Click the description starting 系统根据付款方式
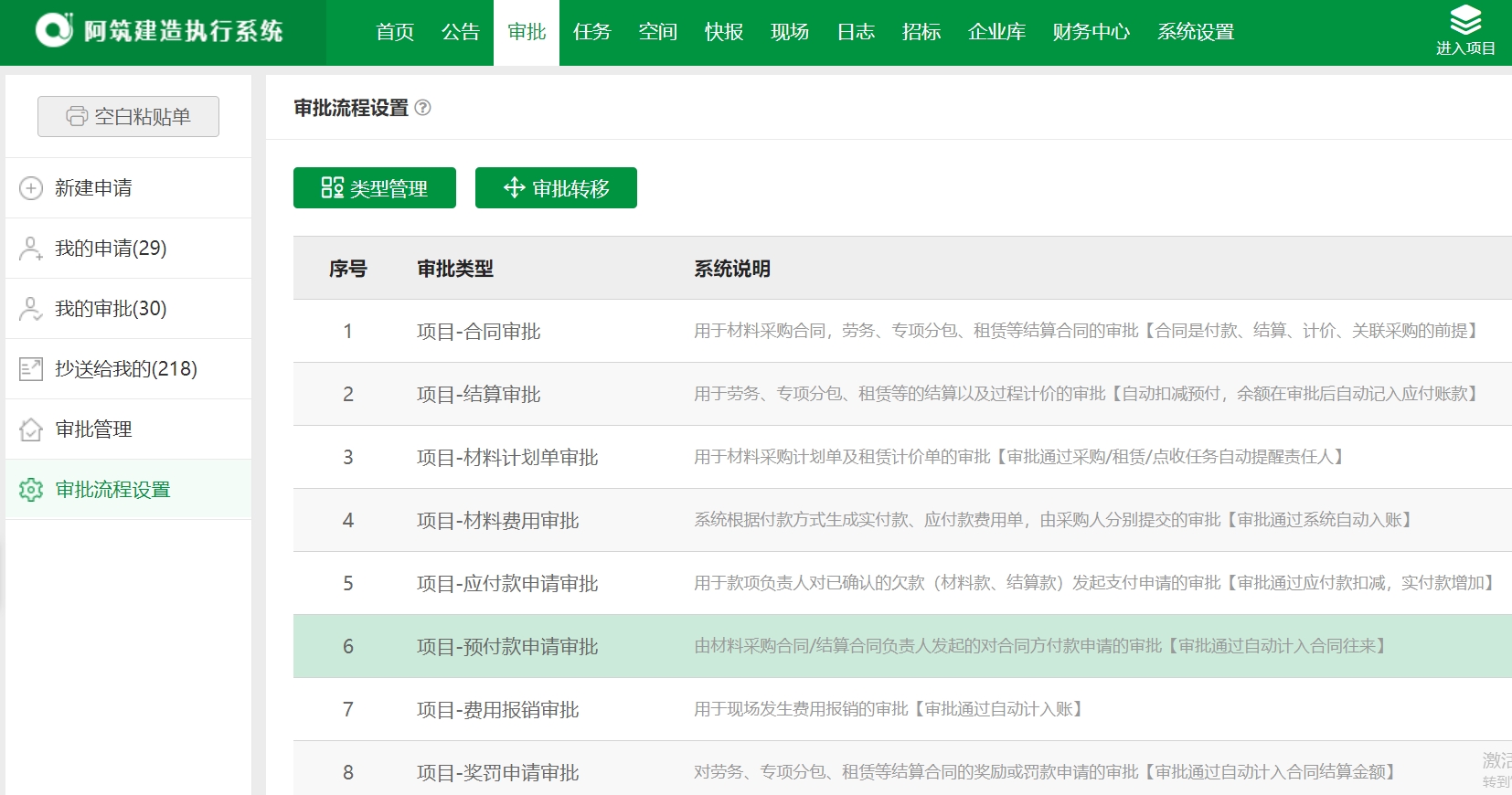The height and width of the screenshot is (795, 1512). (1053, 520)
